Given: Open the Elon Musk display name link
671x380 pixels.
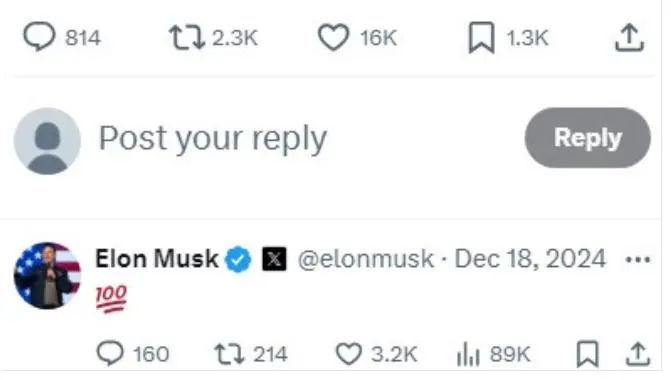Looking at the screenshot, I should coord(157,259).
